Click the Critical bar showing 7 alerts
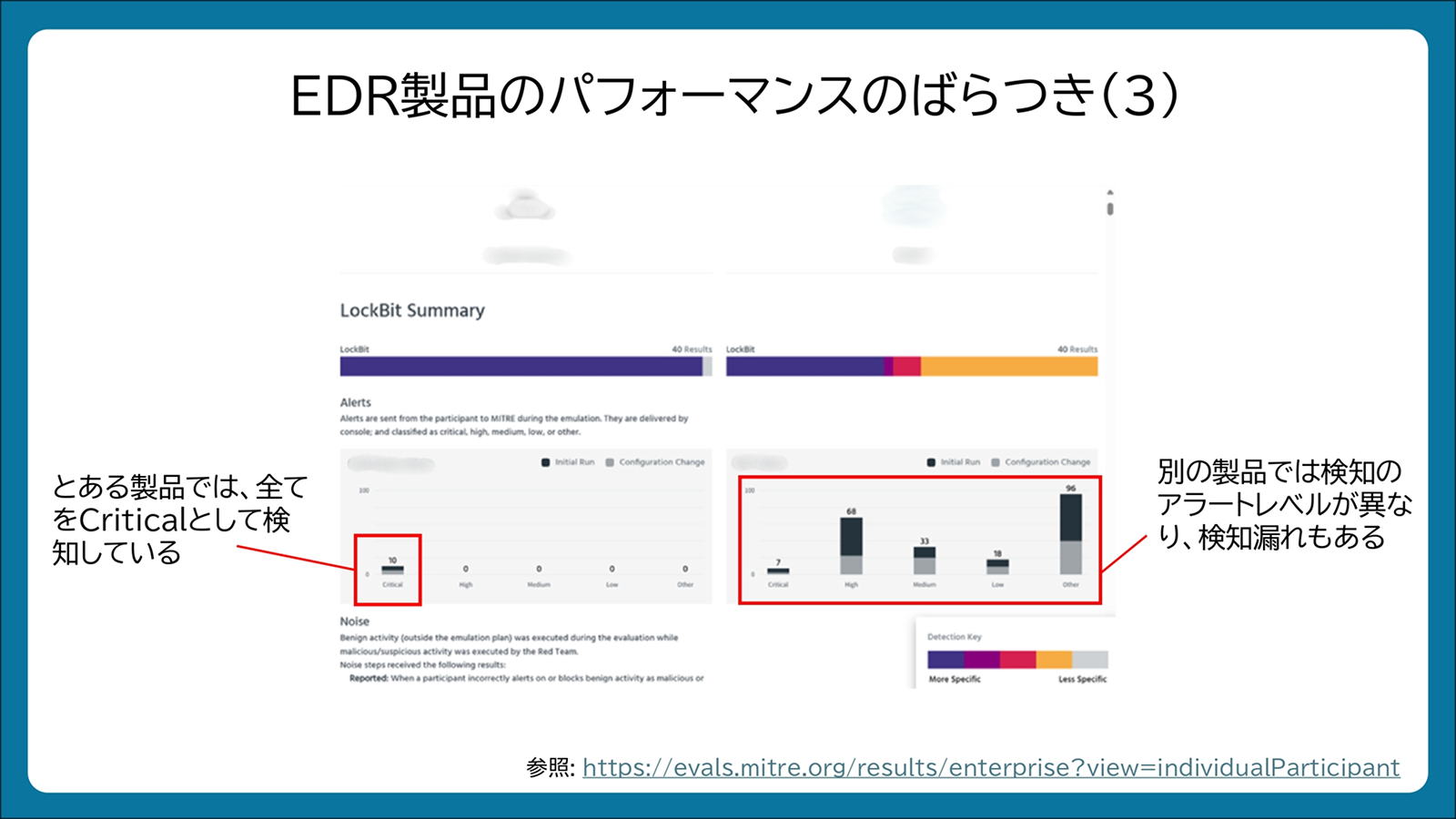The width and height of the screenshot is (1456, 819). (x=778, y=571)
